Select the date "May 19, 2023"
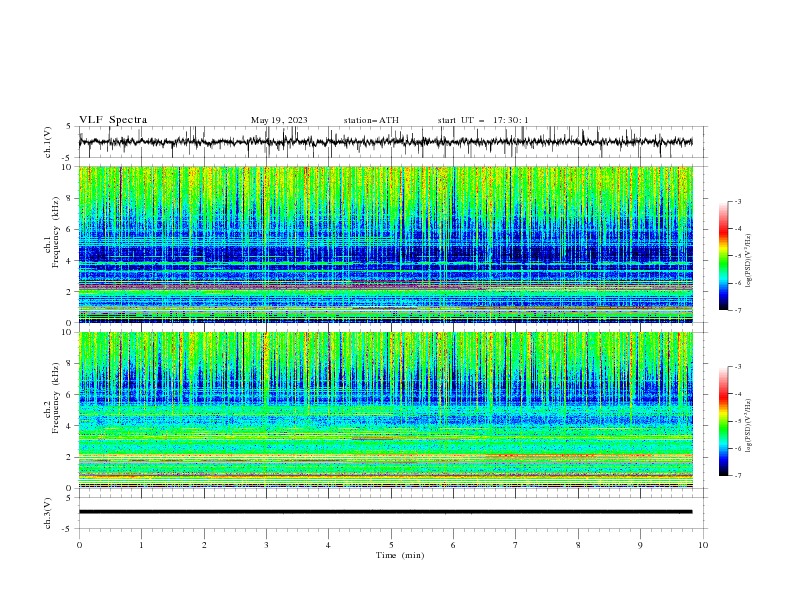This screenshot has height=612, width=792. pyautogui.click(x=279, y=120)
